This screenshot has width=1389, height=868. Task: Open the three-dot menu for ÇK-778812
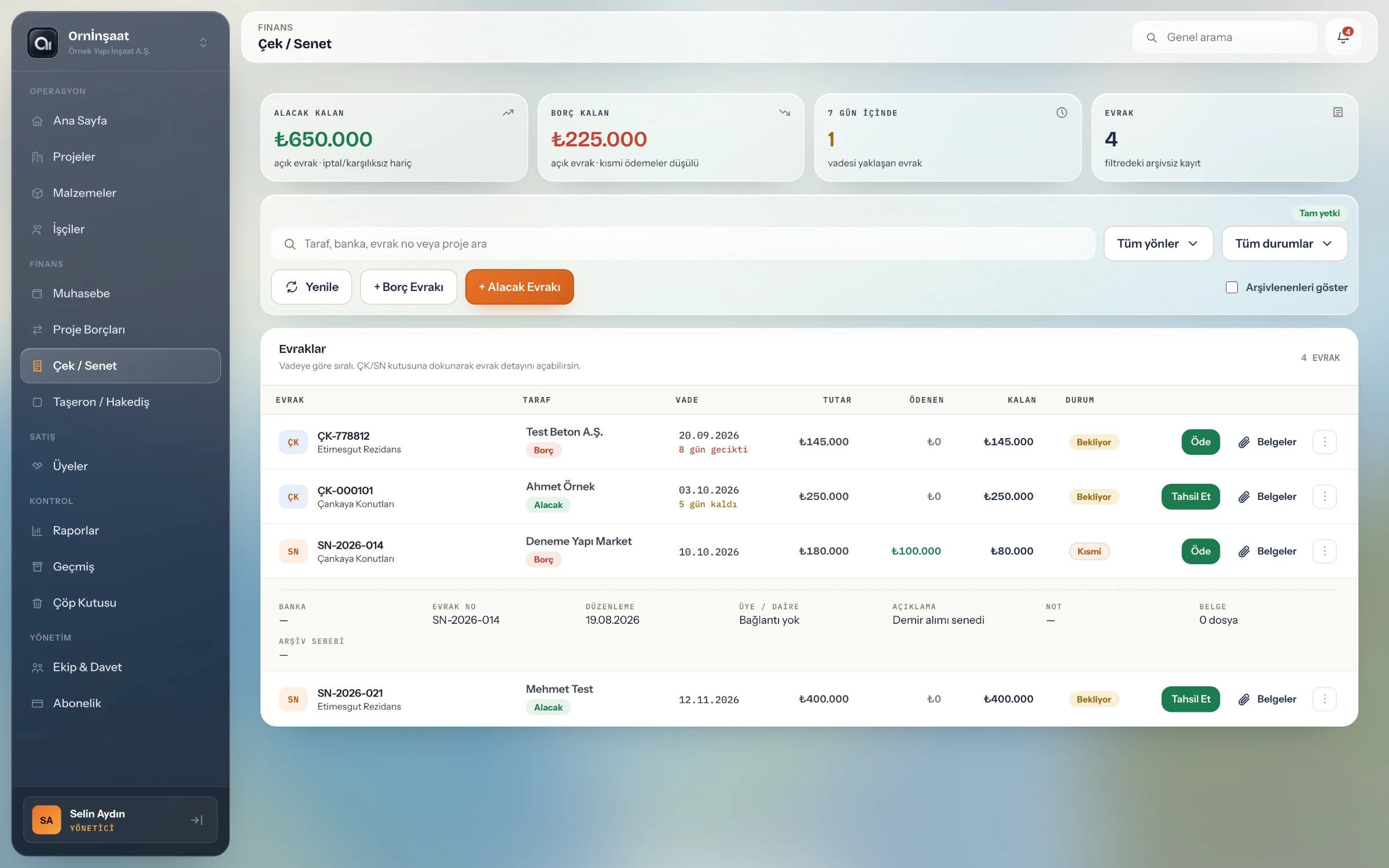coord(1324,442)
